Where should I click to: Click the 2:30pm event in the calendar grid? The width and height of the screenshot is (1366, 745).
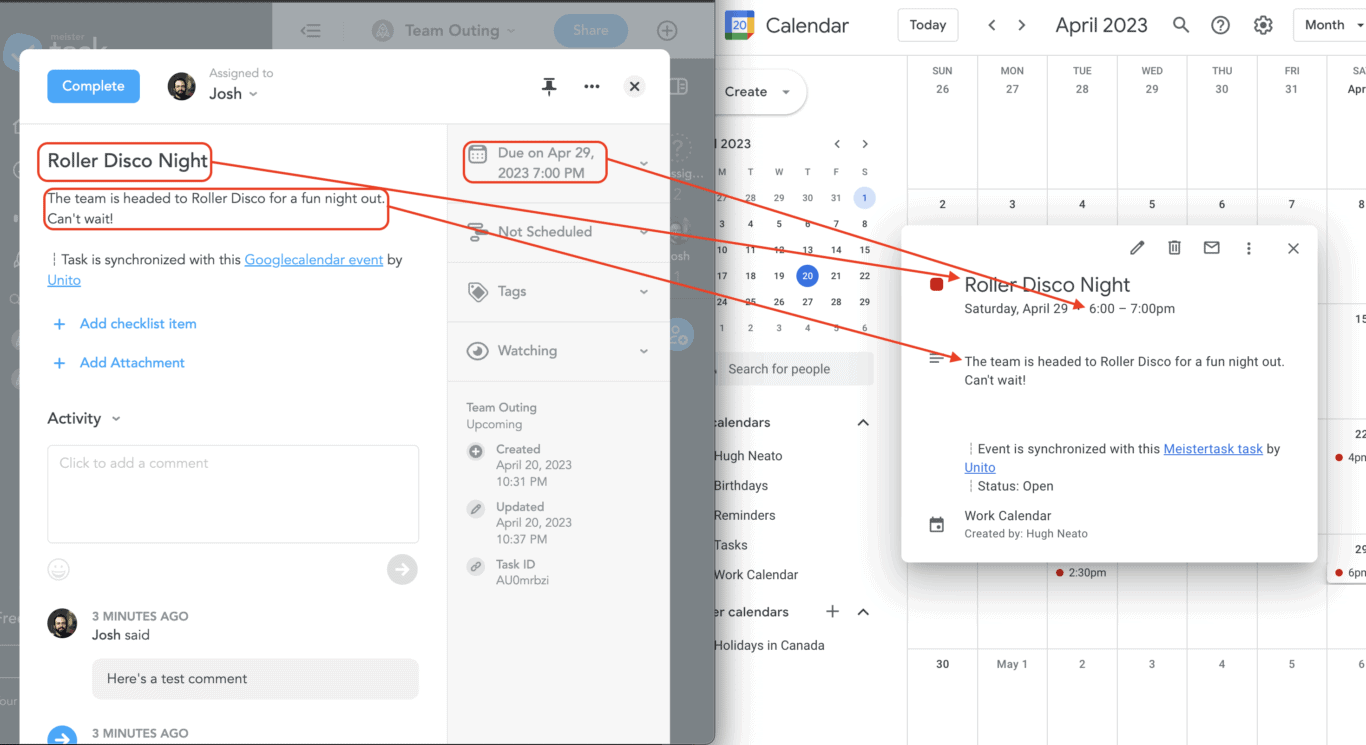click(1082, 573)
